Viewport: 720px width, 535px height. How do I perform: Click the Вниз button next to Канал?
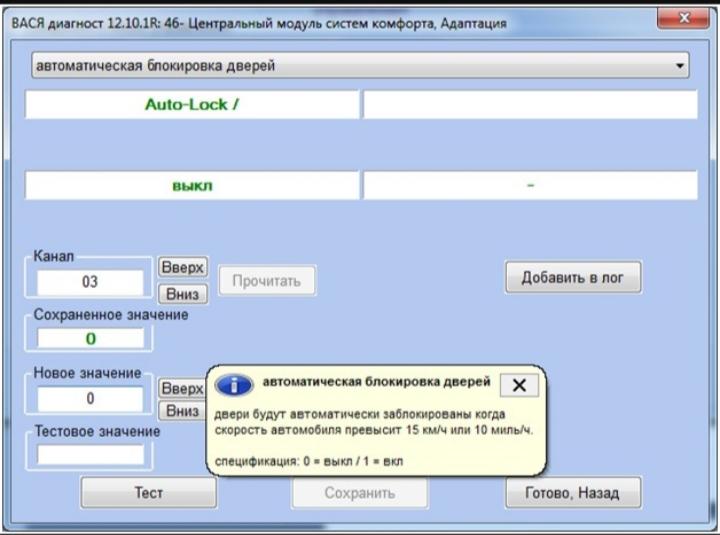pos(183,294)
